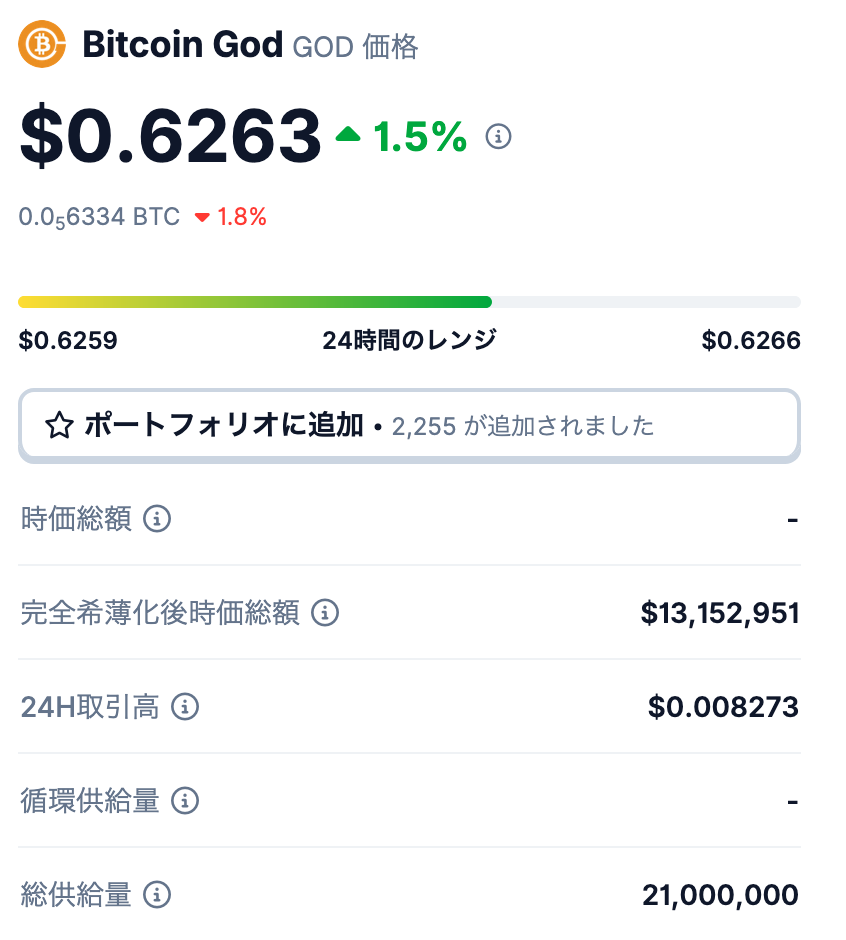Click the $0.6263 current price
Image resolution: width=846 pixels, height=940 pixels.
(x=170, y=136)
